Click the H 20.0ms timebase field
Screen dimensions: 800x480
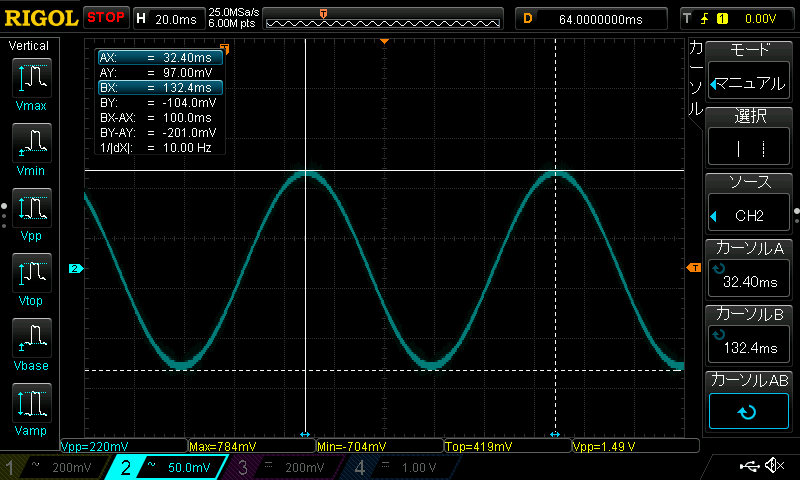pos(168,19)
